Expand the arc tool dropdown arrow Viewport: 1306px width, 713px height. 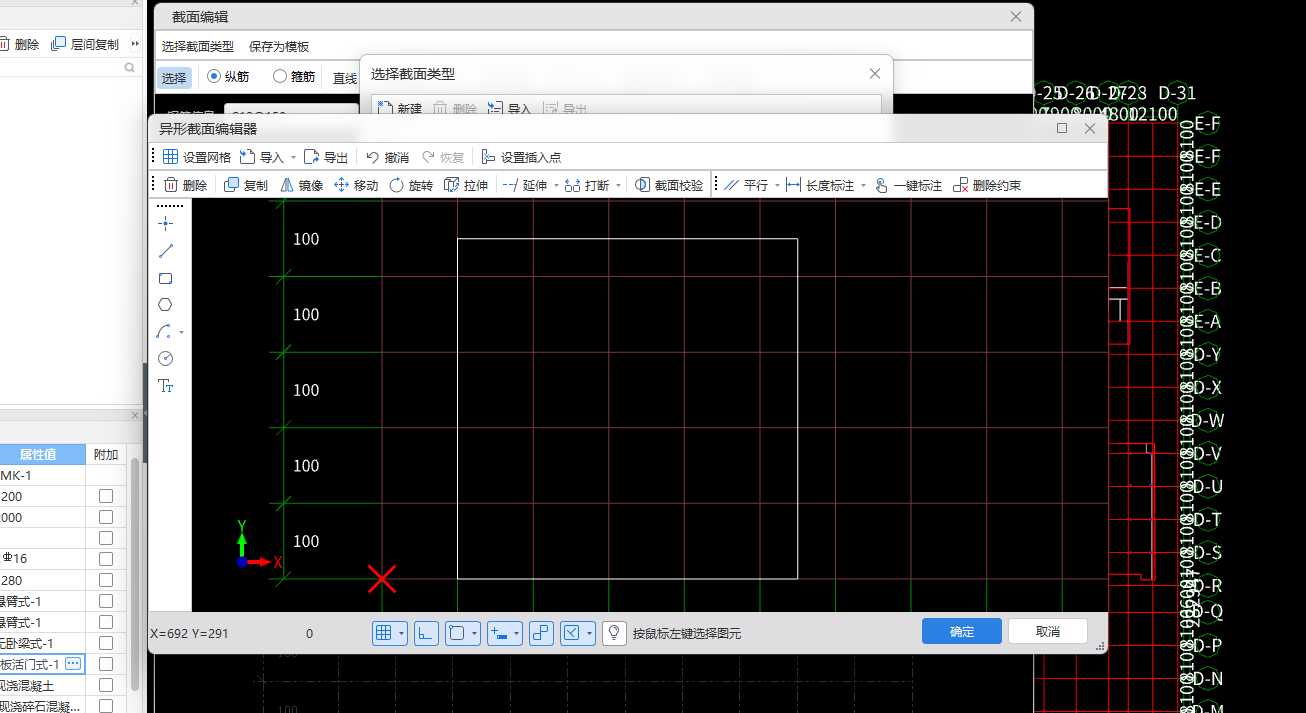point(181,332)
